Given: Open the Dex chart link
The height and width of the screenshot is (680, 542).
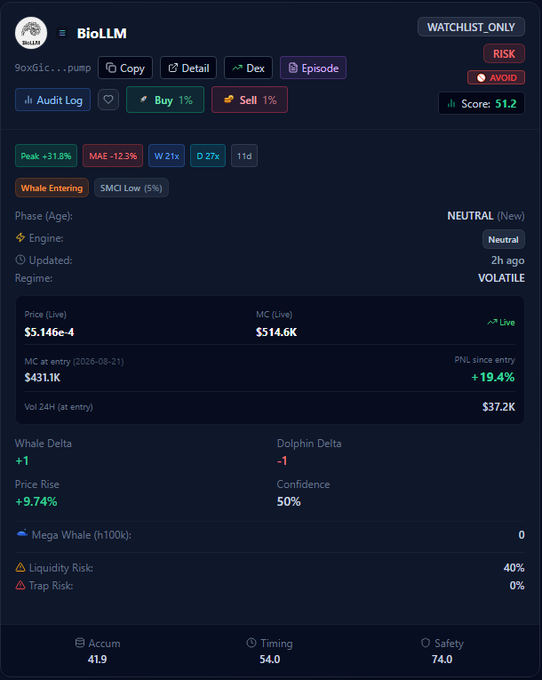Looking at the screenshot, I should (x=248, y=68).
